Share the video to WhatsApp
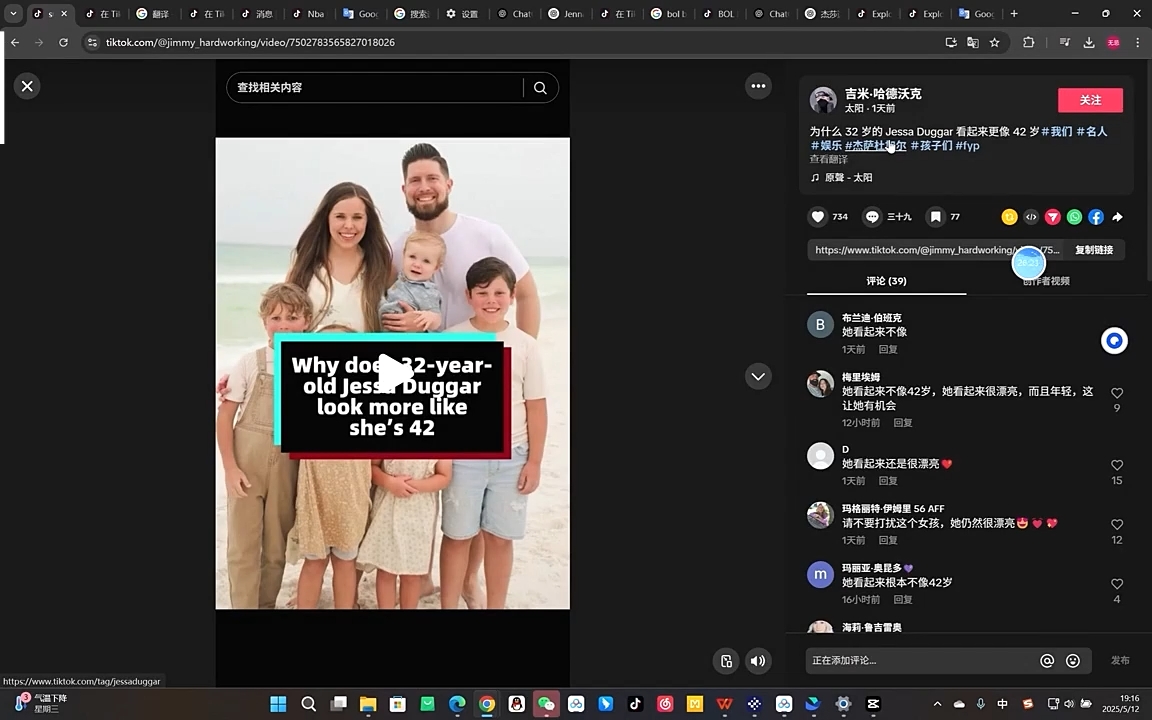 [x=1074, y=216]
